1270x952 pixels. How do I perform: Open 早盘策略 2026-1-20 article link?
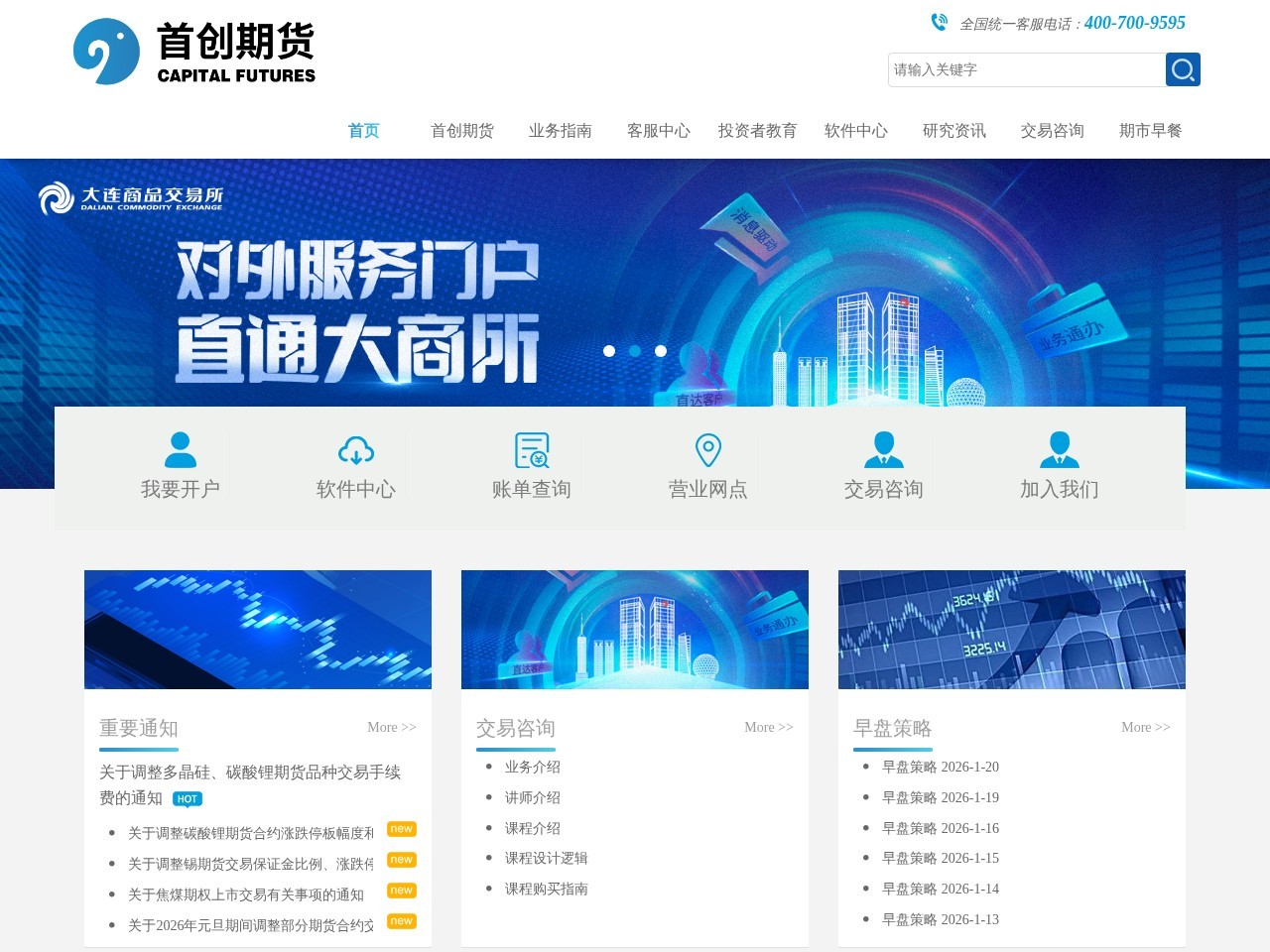point(940,767)
